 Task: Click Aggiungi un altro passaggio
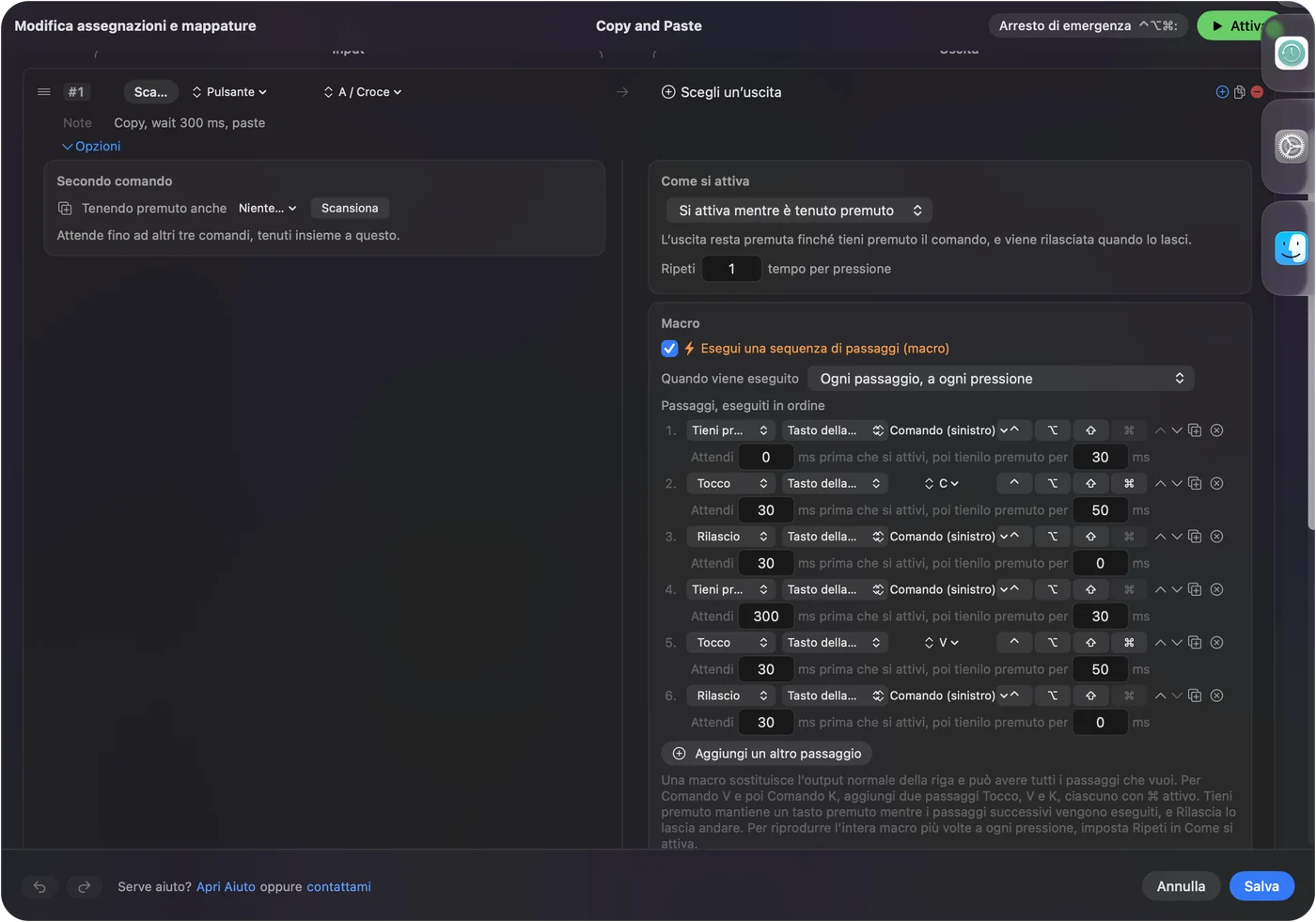767,754
